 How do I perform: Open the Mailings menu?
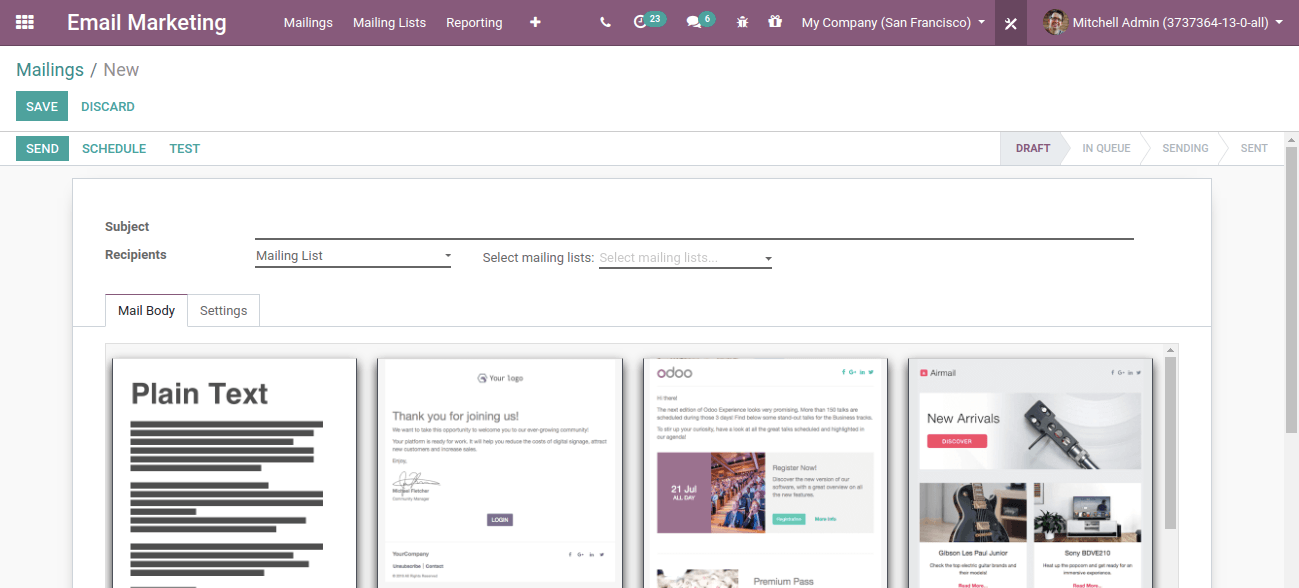[308, 22]
